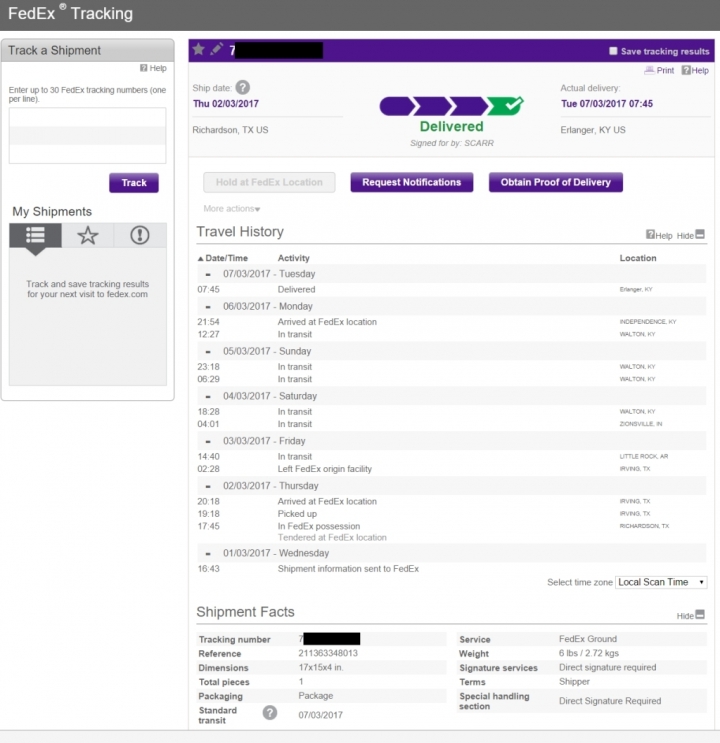The height and width of the screenshot is (743, 720).
Task: Click the 'Picked up' activity row
Action: [451, 514]
